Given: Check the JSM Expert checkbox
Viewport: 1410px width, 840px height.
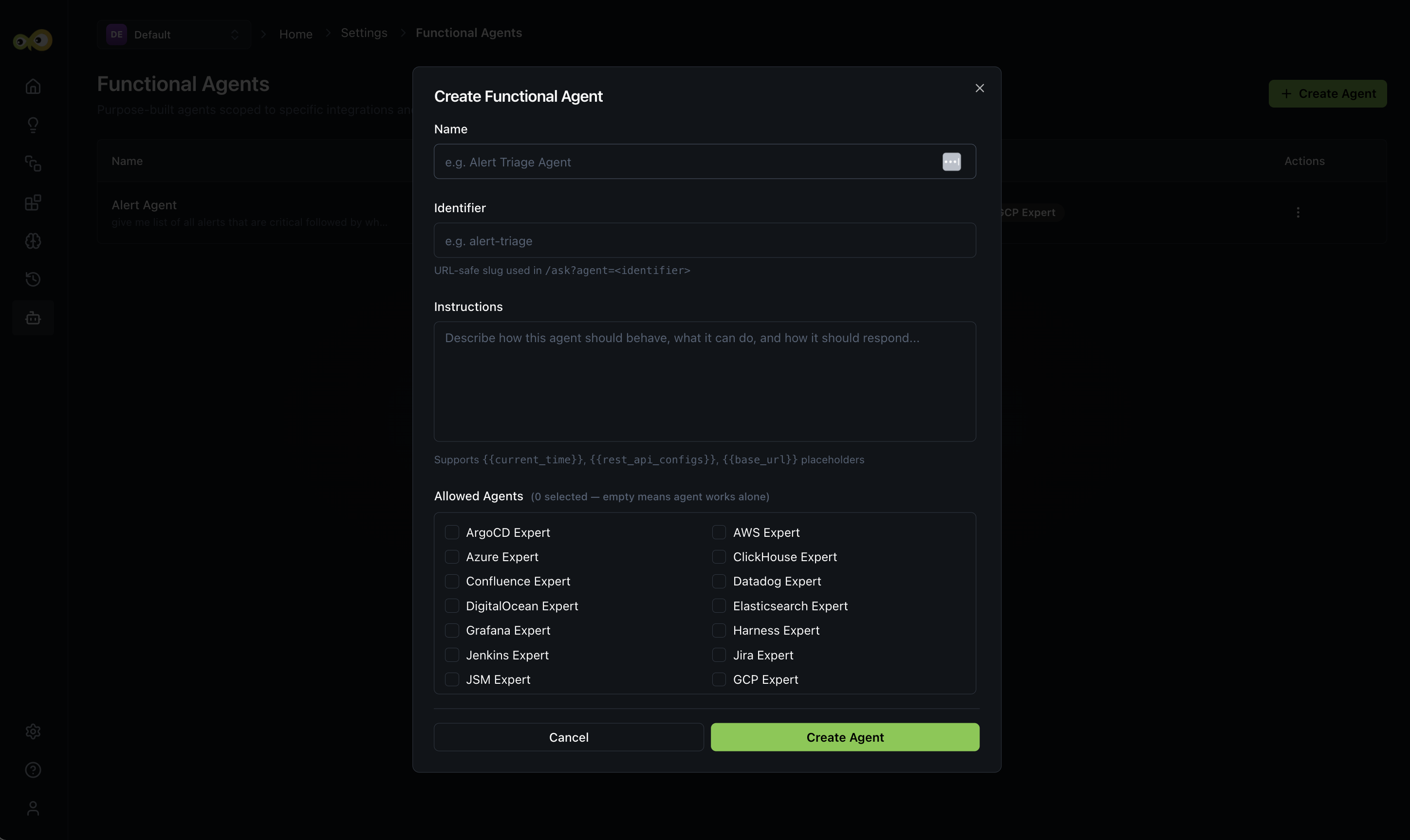Looking at the screenshot, I should pos(452,679).
